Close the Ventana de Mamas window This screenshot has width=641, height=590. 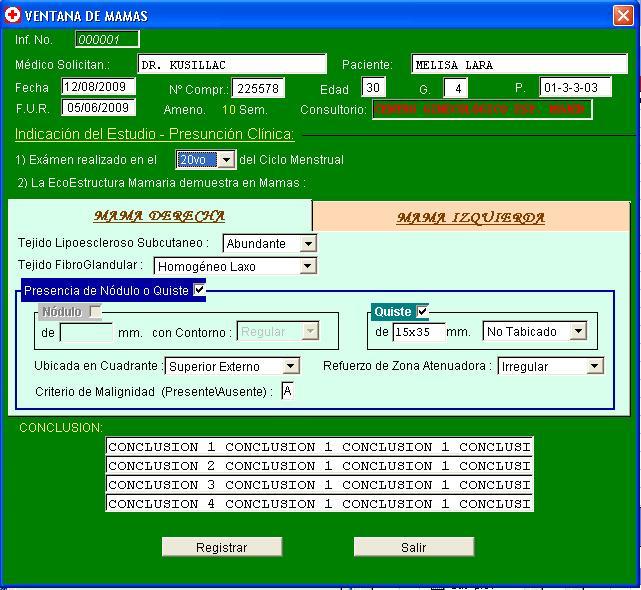tap(623, 16)
